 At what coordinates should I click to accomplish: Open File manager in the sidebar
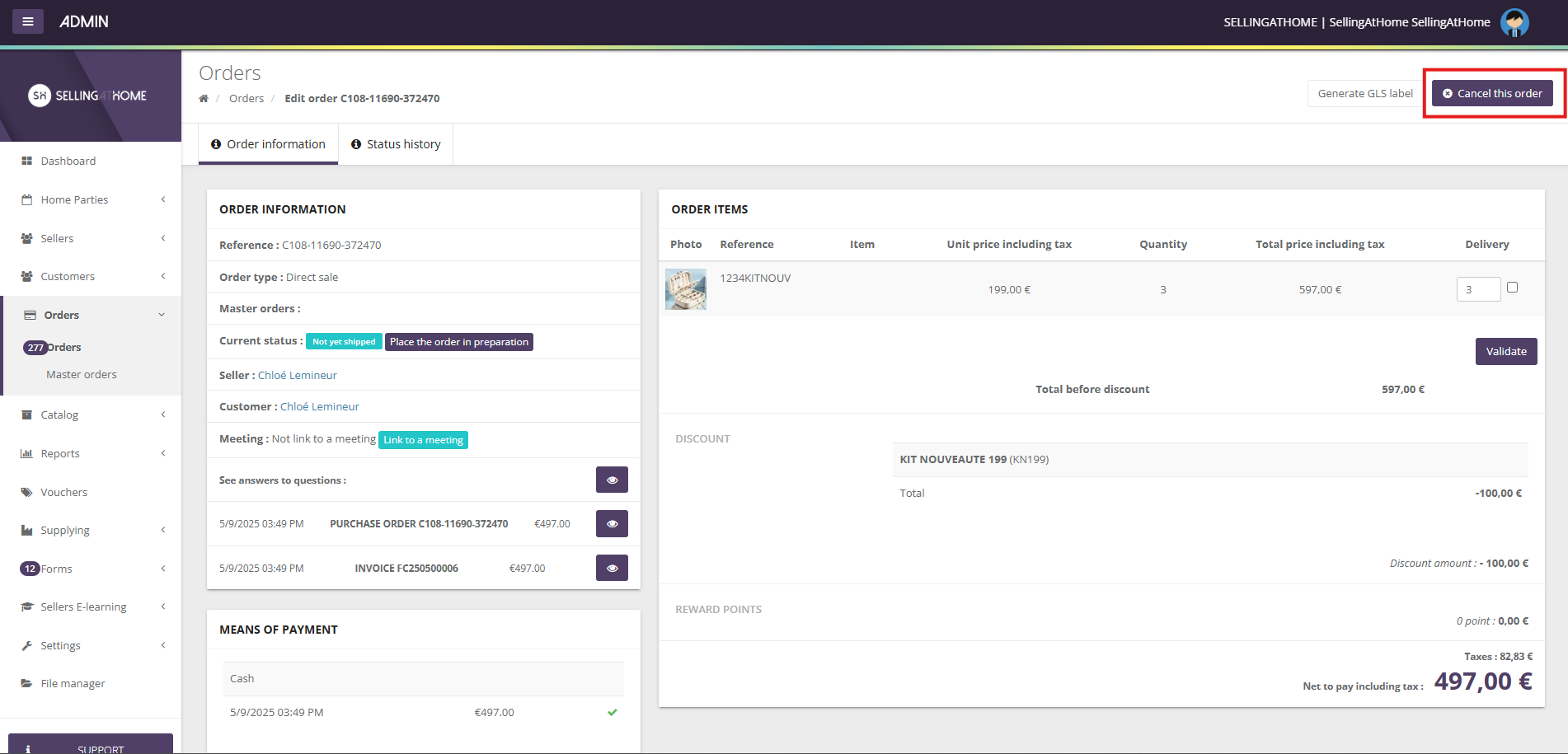pyautogui.click(x=73, y=684)
